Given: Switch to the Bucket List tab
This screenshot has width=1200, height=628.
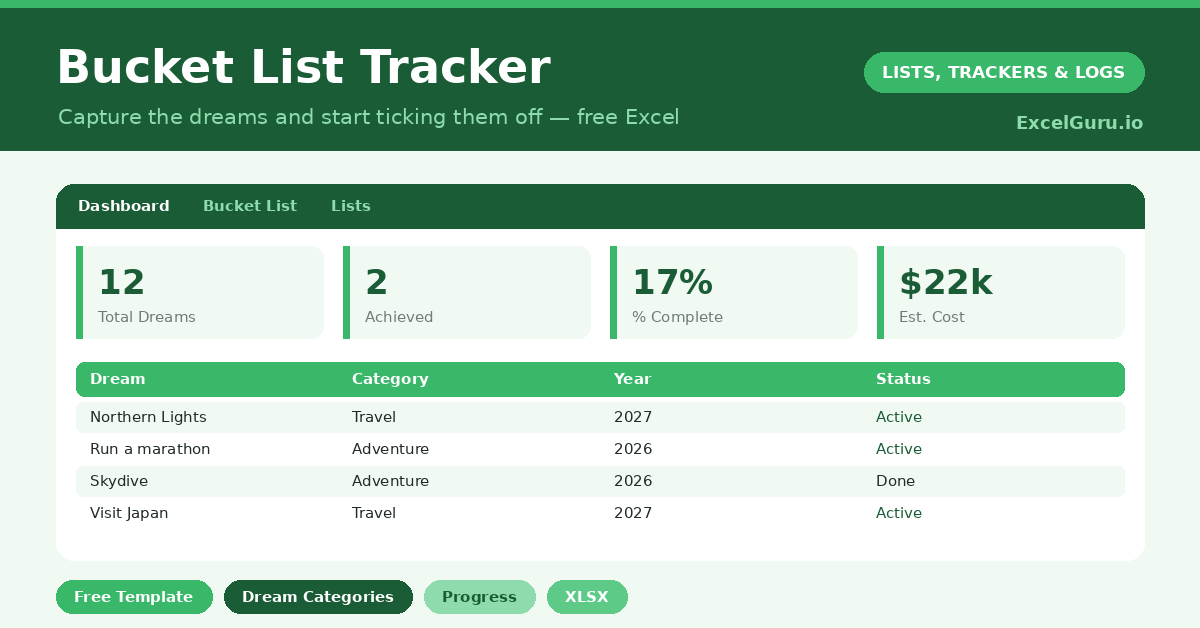Looking at the screenshot, I should (250, 206).
